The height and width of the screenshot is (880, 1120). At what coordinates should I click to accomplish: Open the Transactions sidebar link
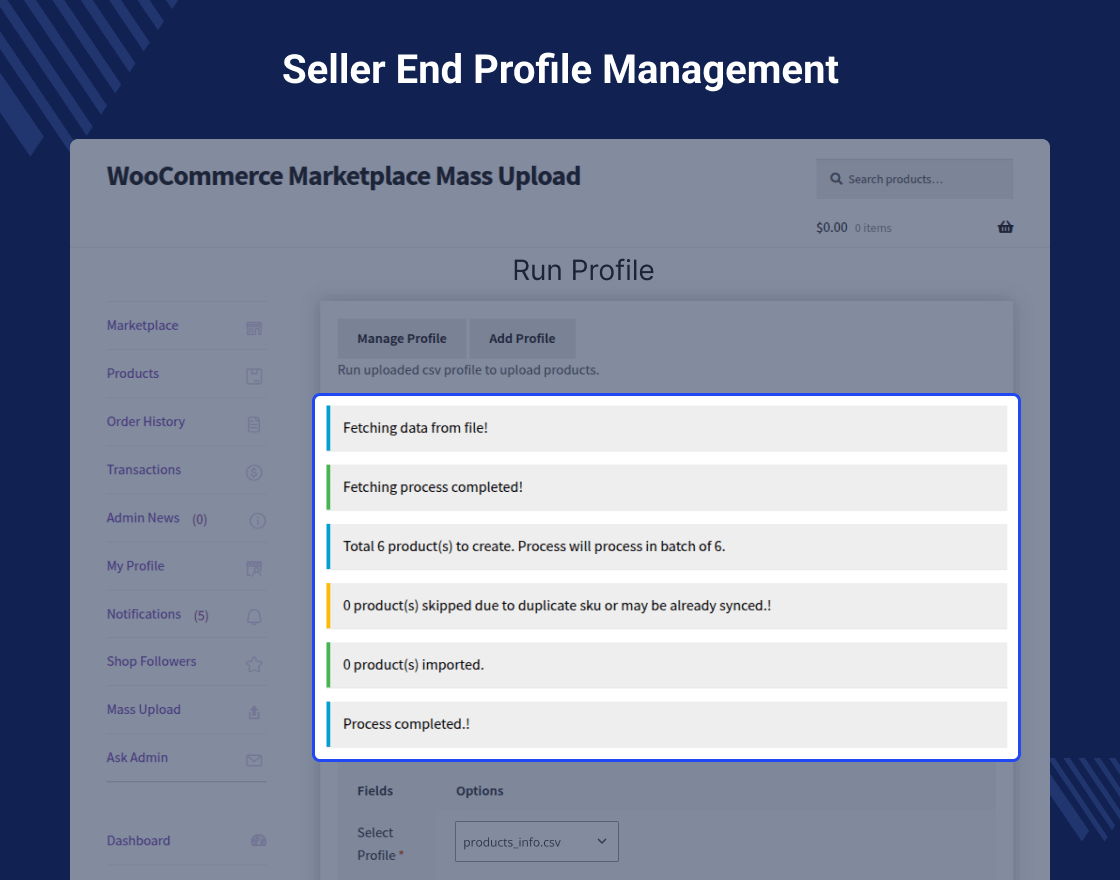pyautogui.click(x=144, y=470)
